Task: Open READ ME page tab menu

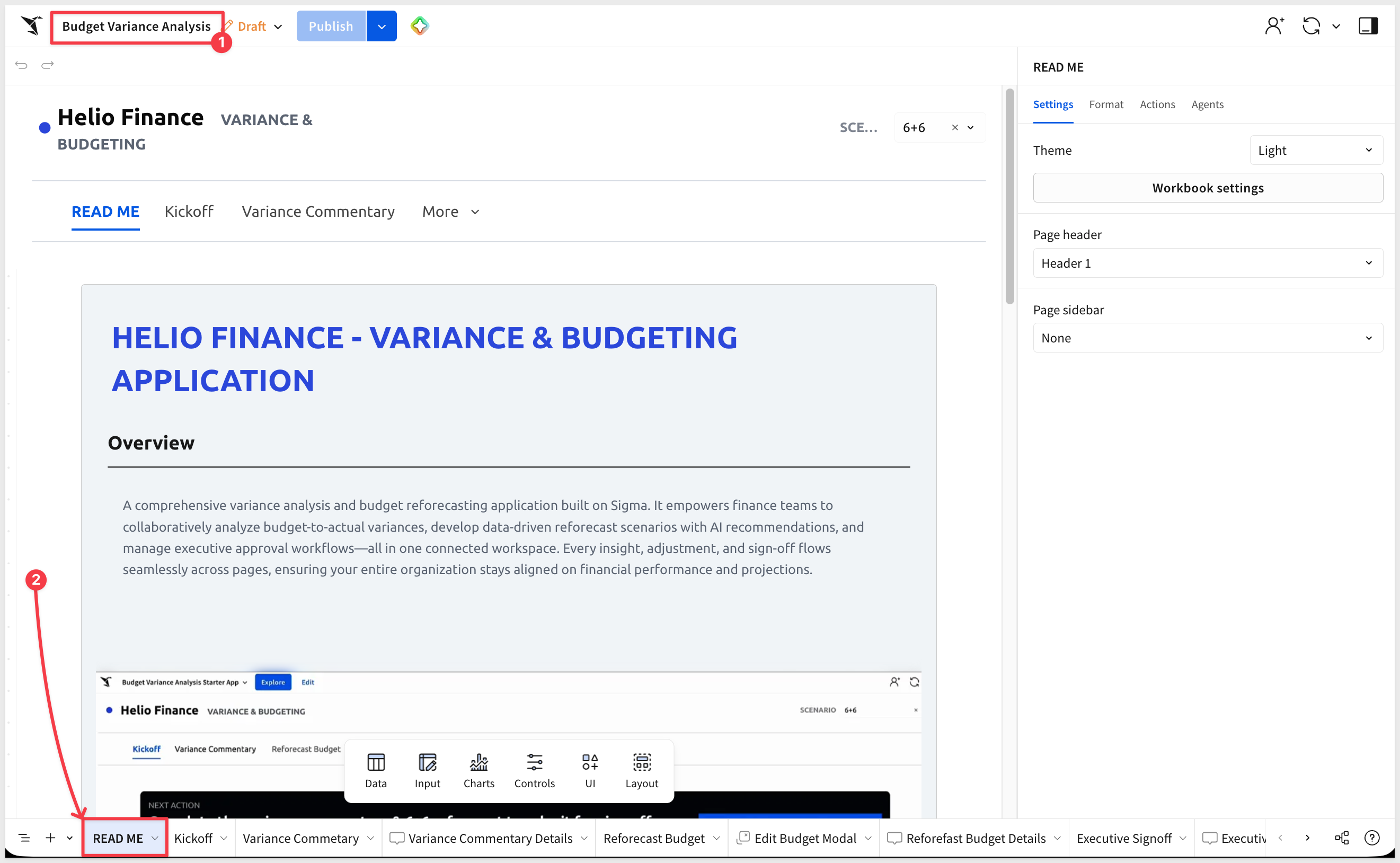Action: point(155,838)
